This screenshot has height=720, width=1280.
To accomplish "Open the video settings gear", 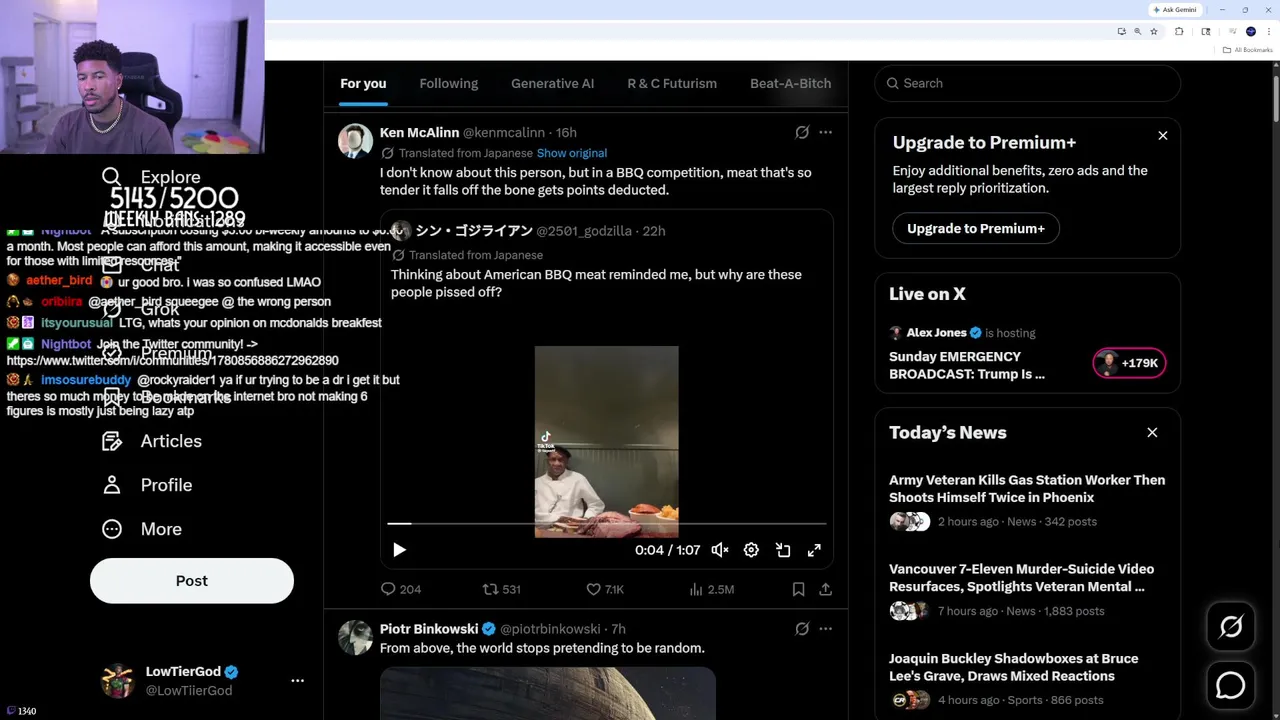I will tap(751, 550).
